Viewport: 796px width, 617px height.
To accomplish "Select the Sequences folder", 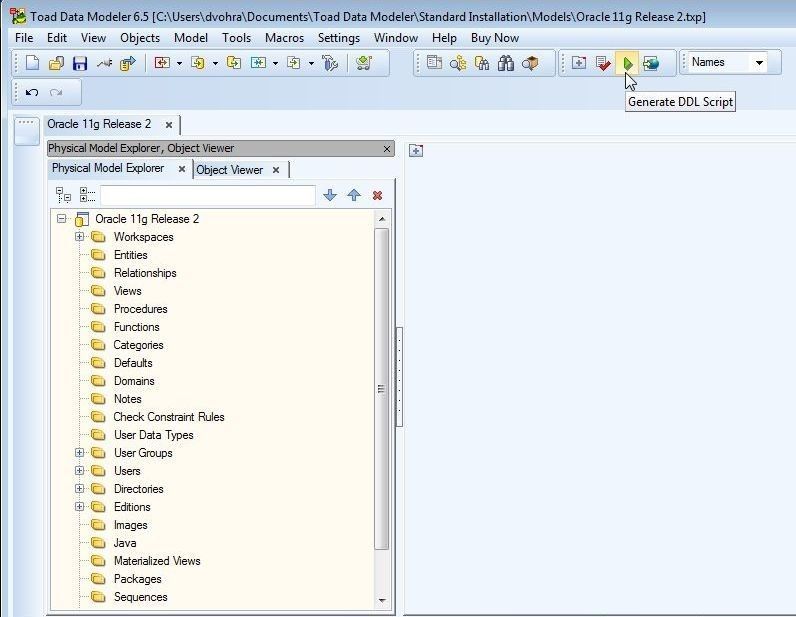I will point(141,597).
